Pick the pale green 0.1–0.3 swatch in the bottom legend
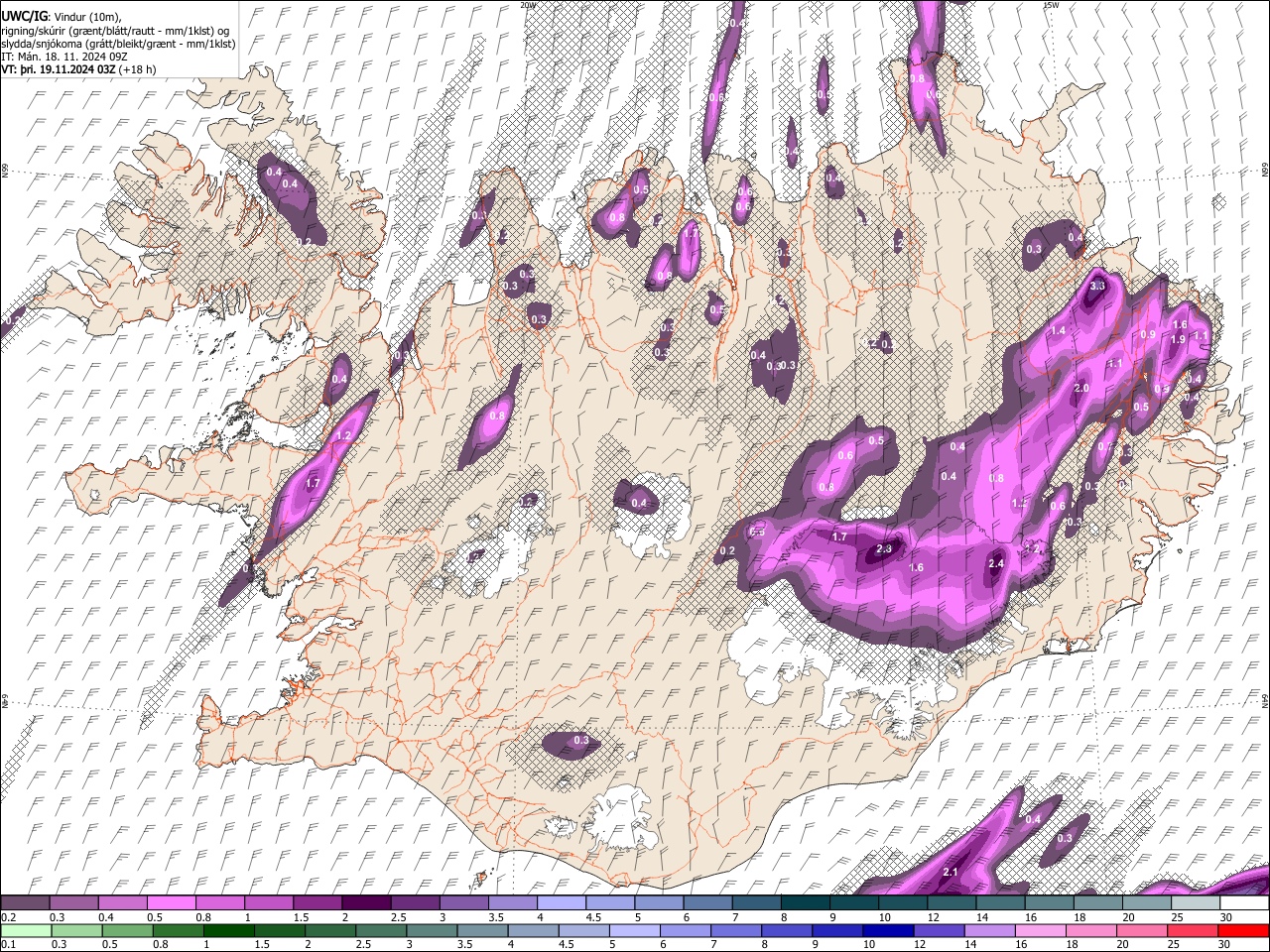Viewport: 1270px width, 952px height. [x=25, y=931]
